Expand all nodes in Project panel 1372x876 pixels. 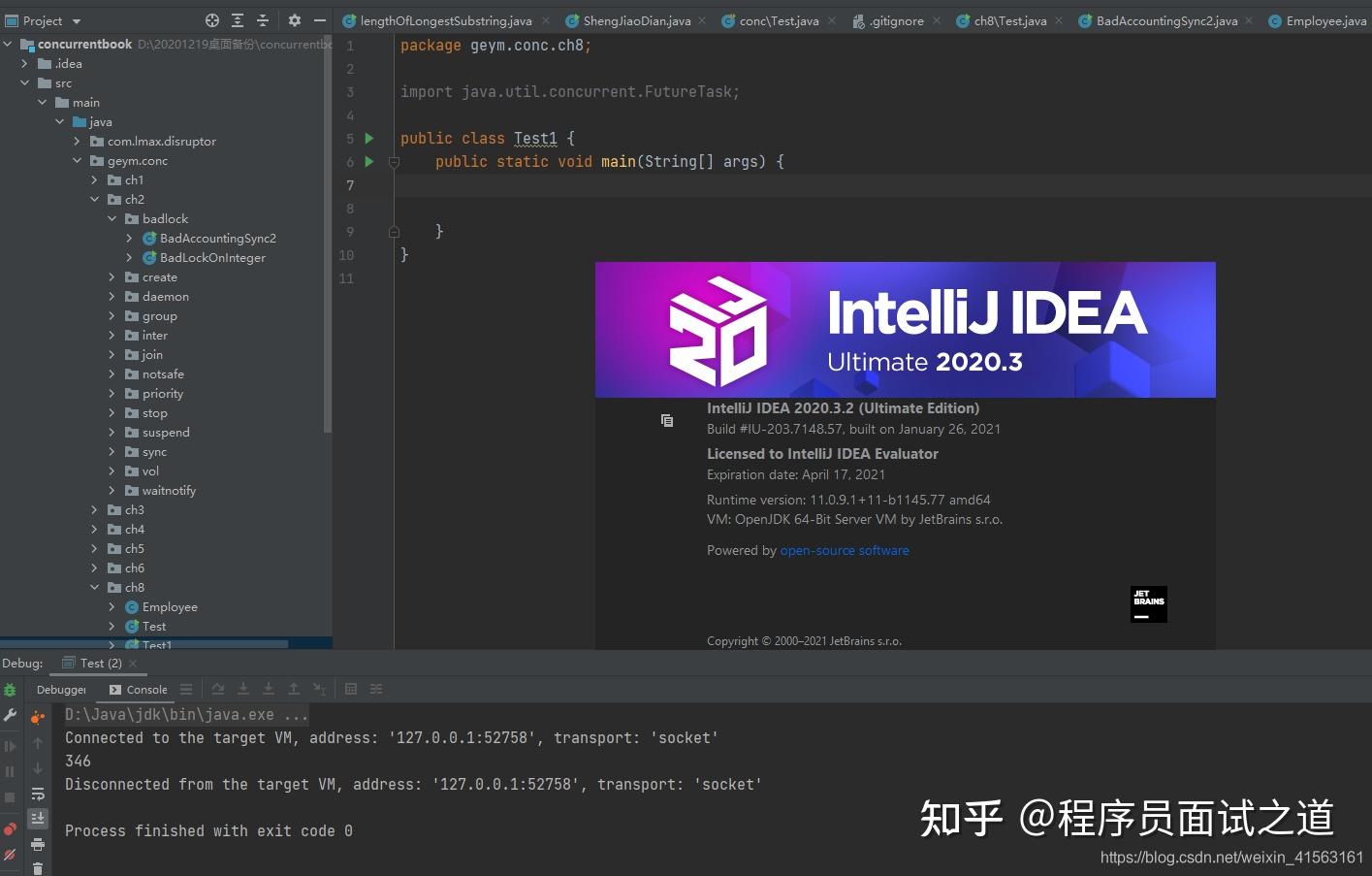click(238, 20)
